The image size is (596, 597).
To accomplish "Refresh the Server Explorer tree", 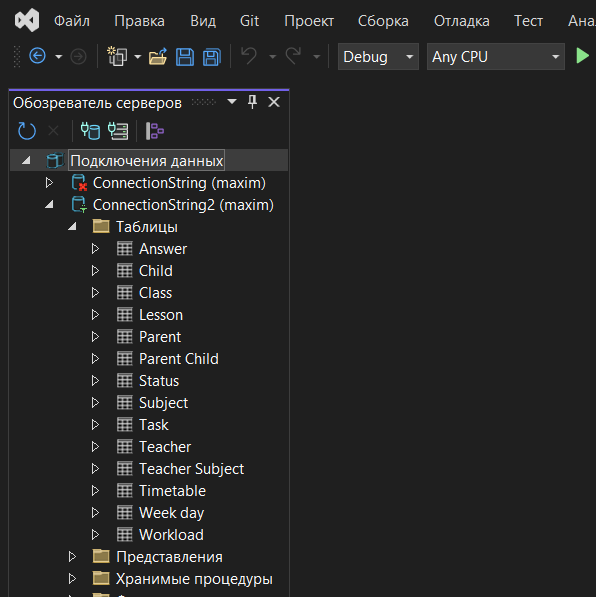I will click(x=27, y=131).
